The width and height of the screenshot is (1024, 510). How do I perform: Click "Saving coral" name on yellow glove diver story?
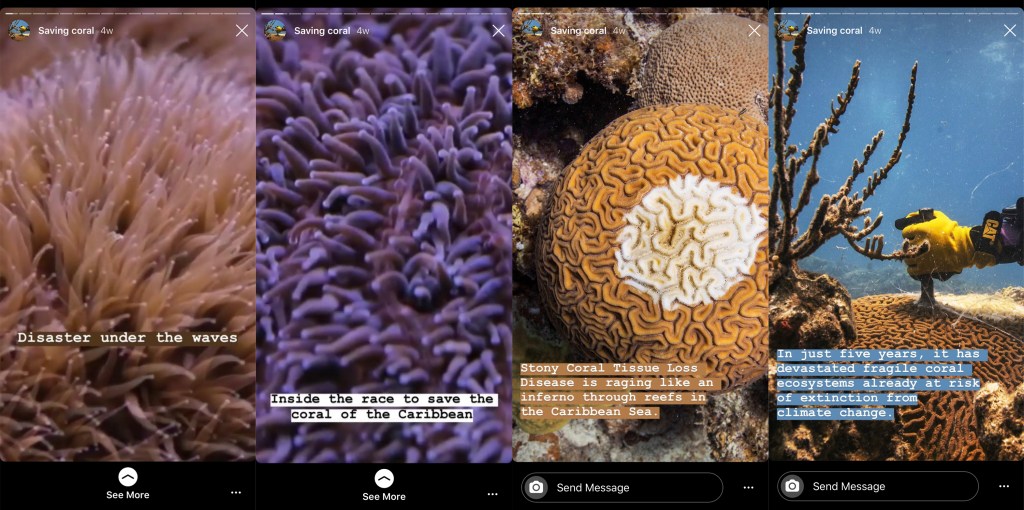coord(834,31)
